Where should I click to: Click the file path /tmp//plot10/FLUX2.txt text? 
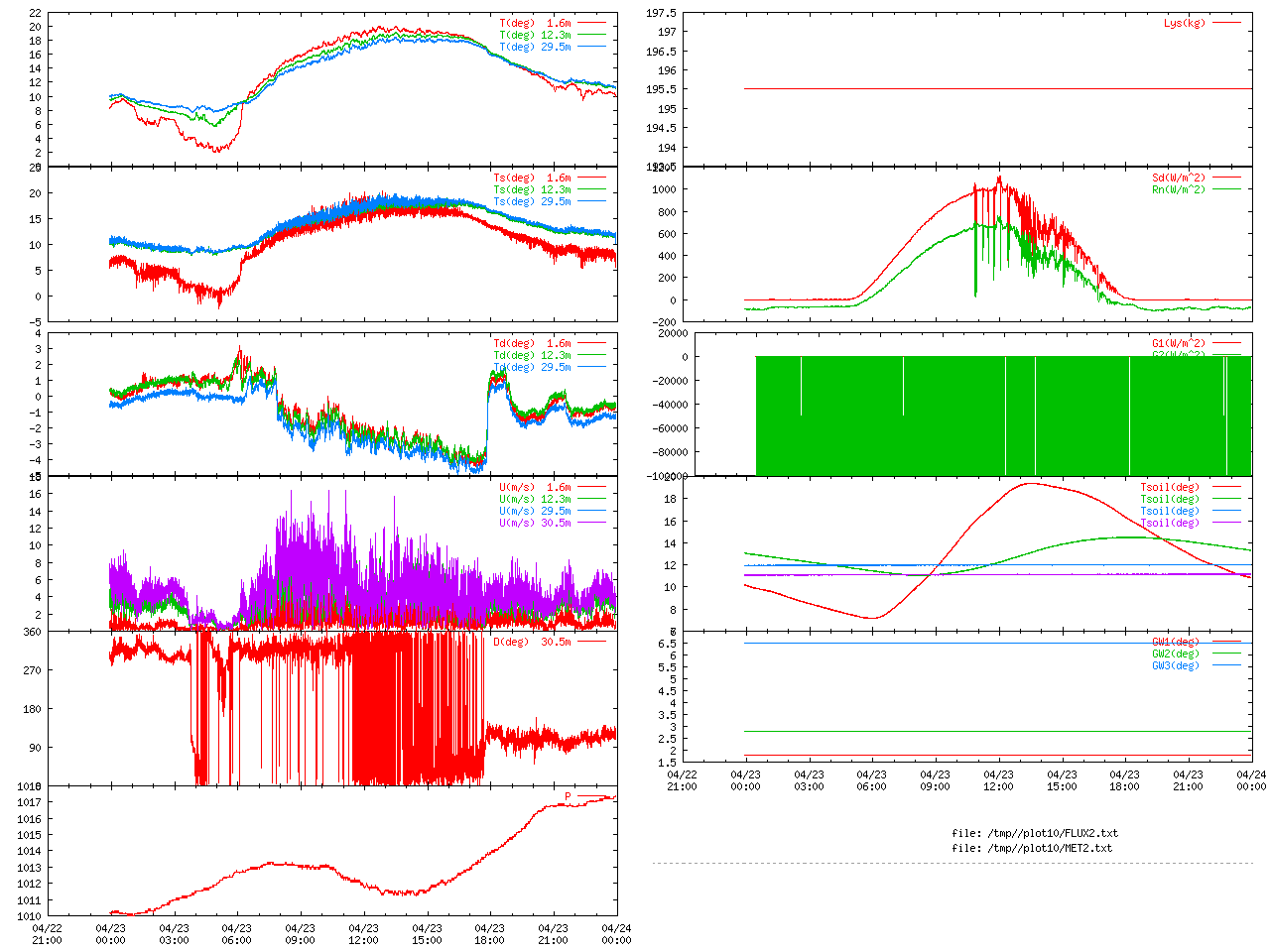(1034, 833)
